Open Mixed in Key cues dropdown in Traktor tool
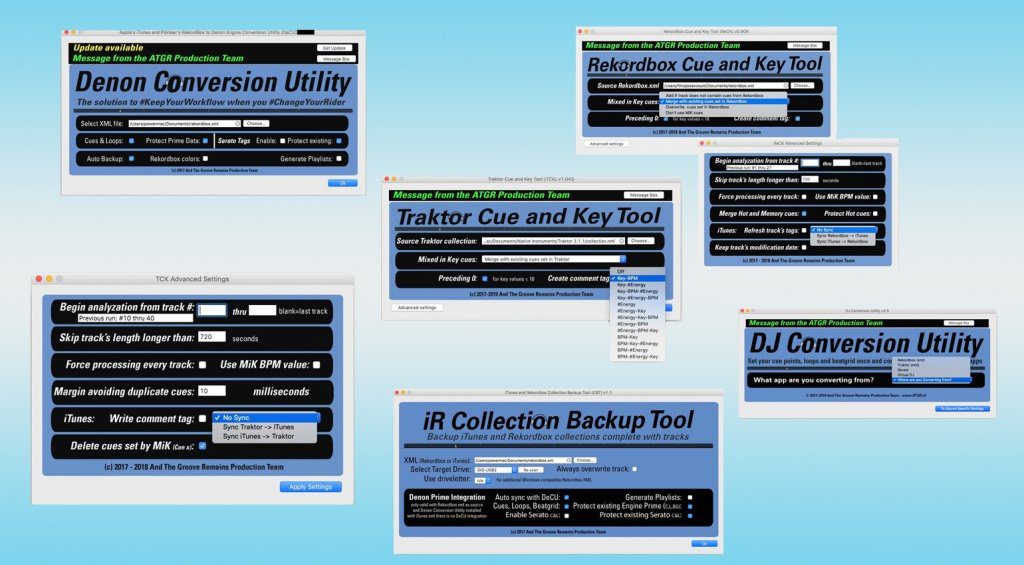1024x565 pixels. click(x=554, y=259)
